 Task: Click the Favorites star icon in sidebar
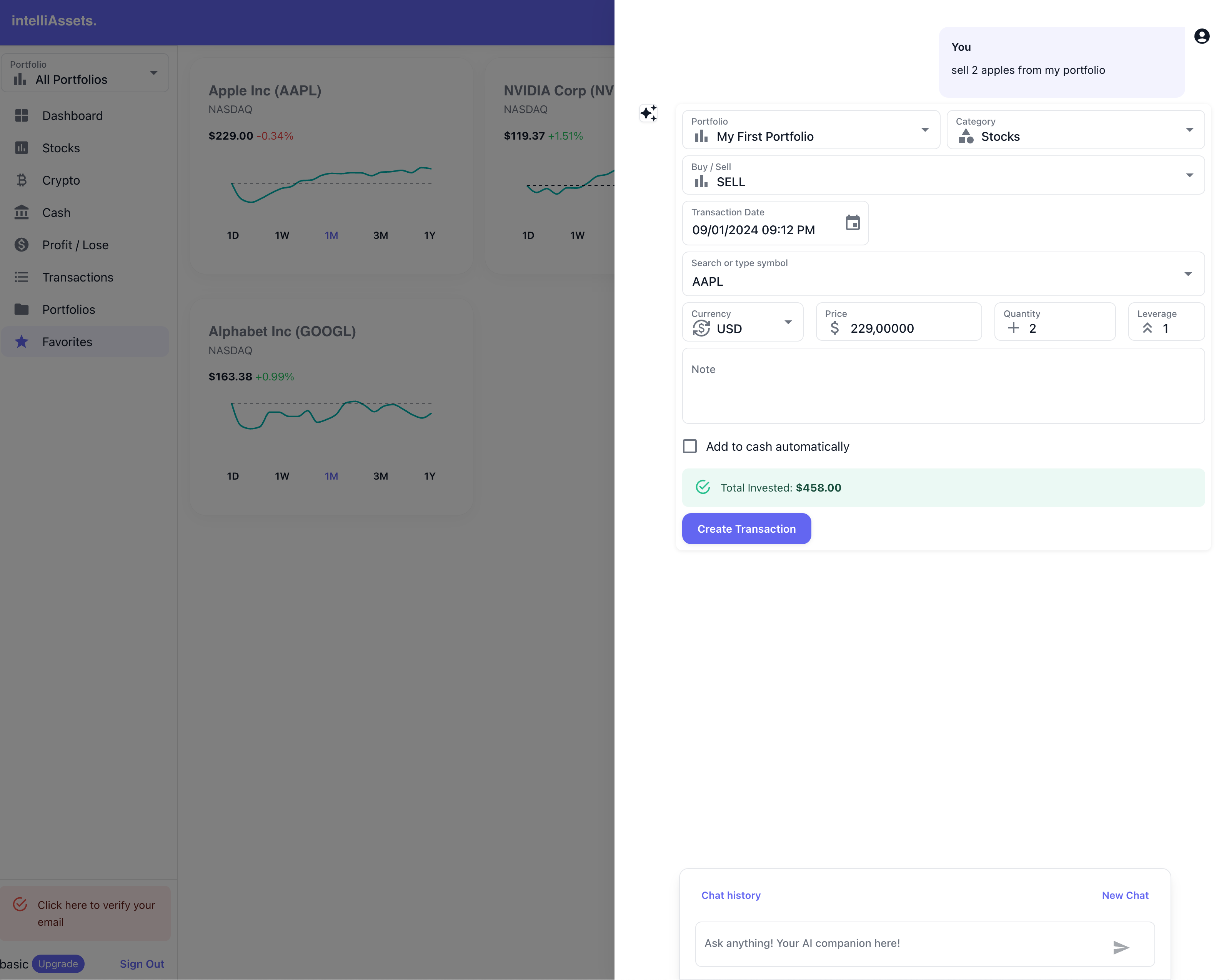coord(22,342)
